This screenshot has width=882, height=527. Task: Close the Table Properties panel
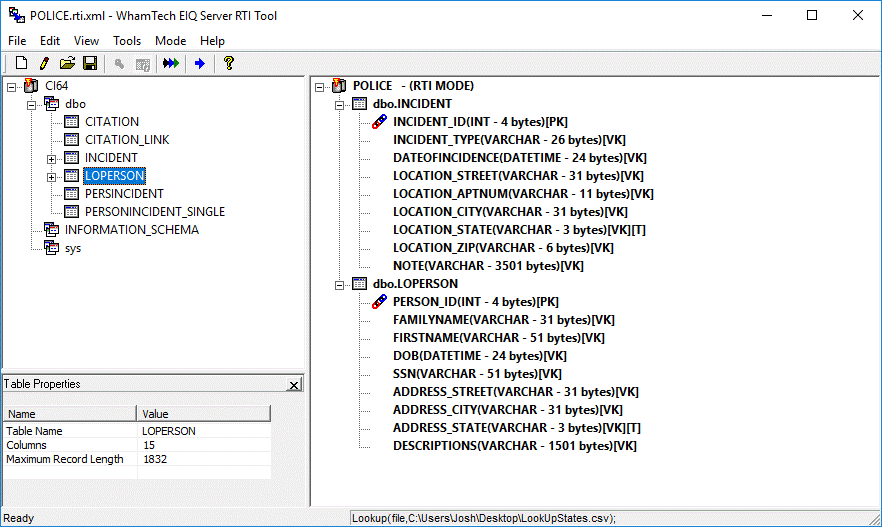(294, 385)
